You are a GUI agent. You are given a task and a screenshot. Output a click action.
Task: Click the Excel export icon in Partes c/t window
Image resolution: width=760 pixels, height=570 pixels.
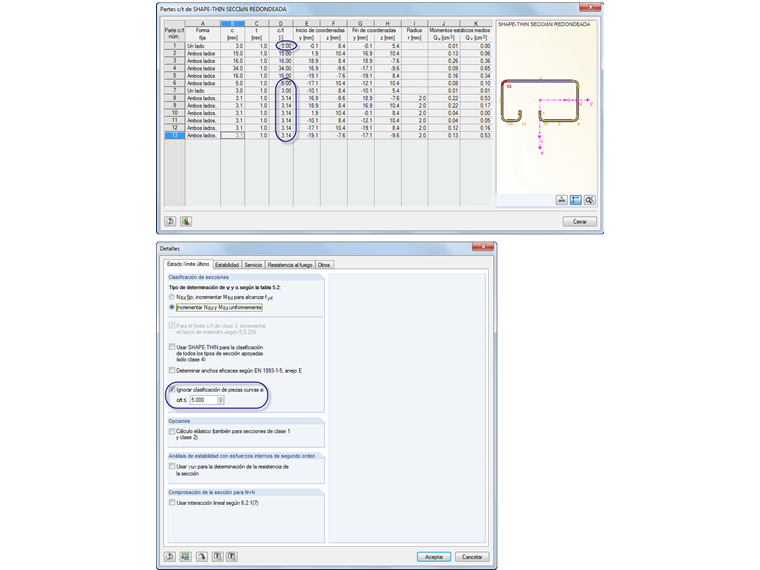(186, 221)
